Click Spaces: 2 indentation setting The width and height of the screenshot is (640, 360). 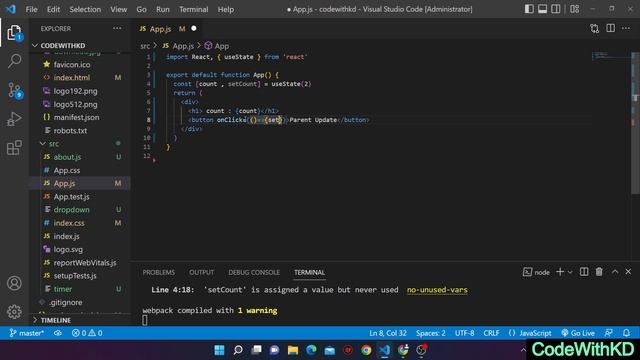[431, 333]
